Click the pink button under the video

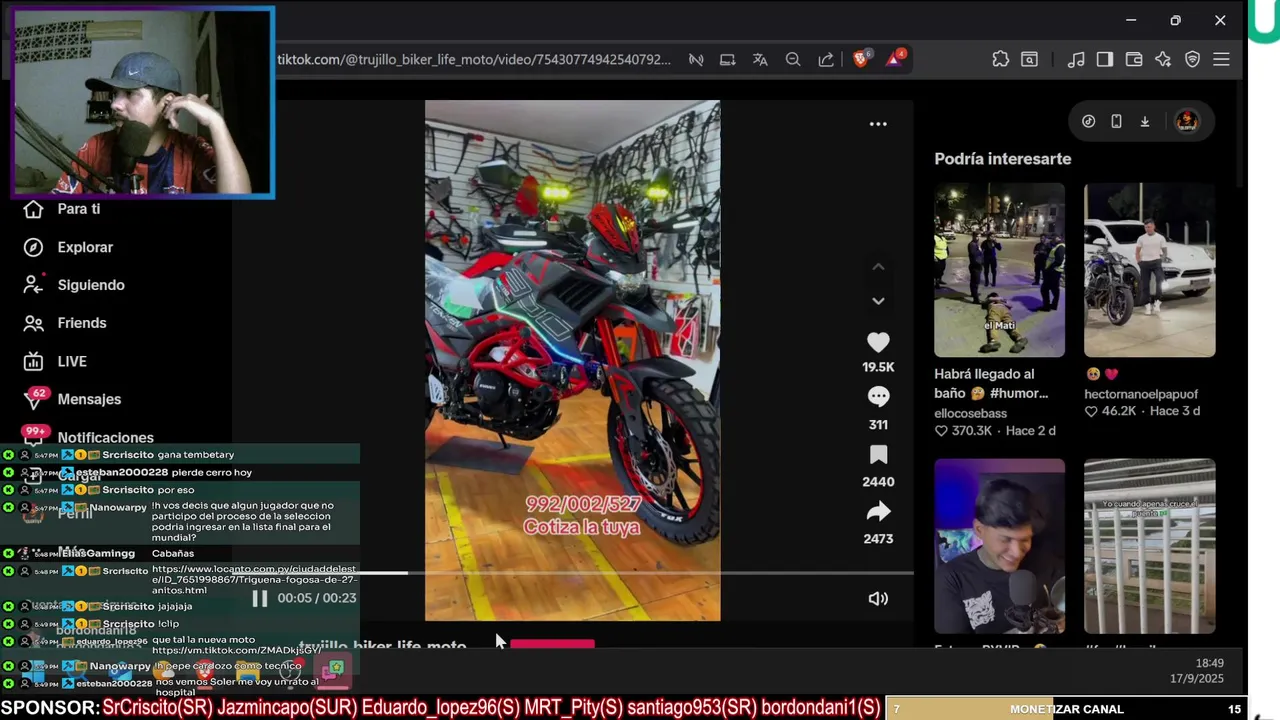(552, 644)
